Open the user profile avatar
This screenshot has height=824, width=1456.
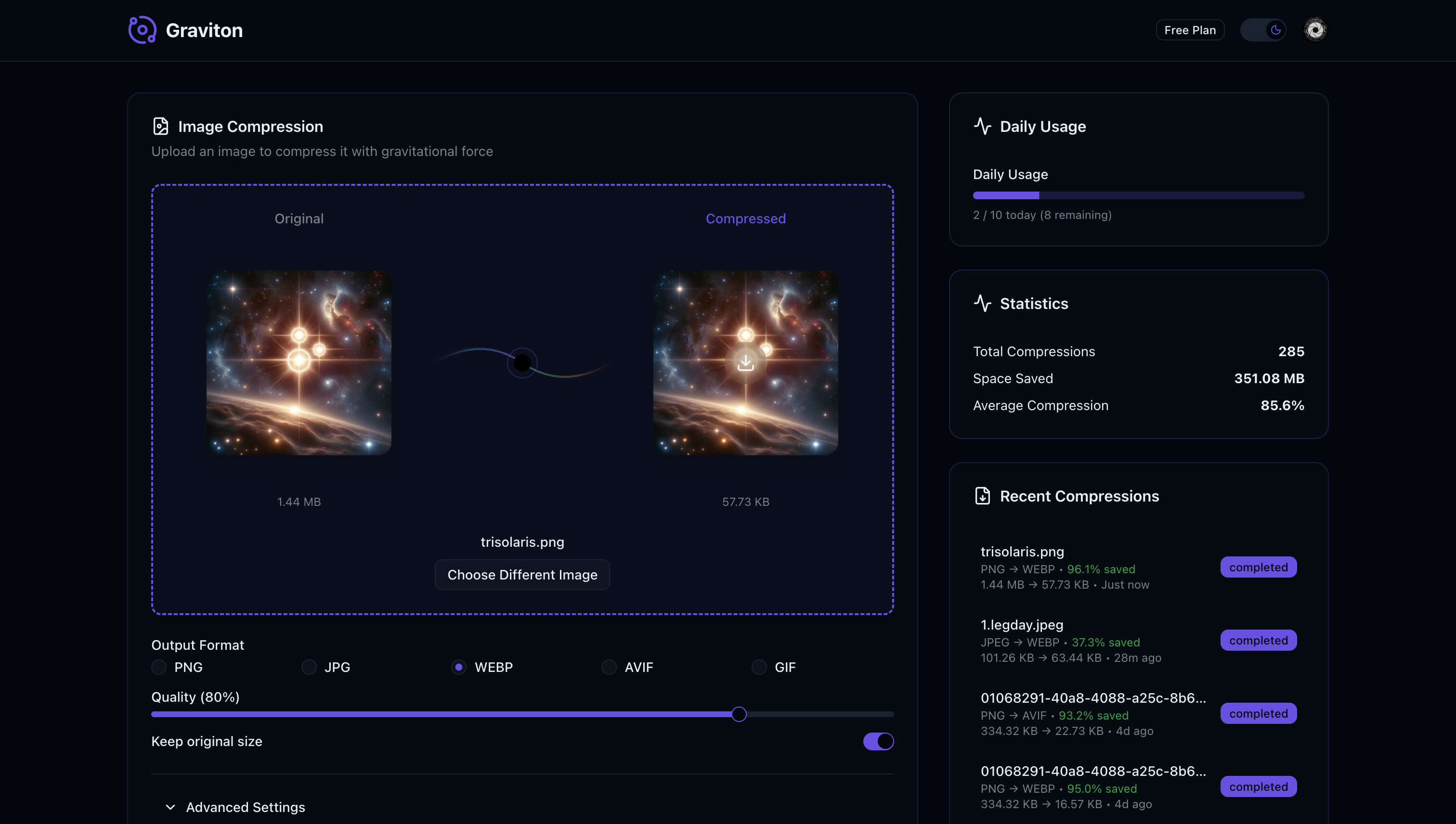[x=1314, y=30]
